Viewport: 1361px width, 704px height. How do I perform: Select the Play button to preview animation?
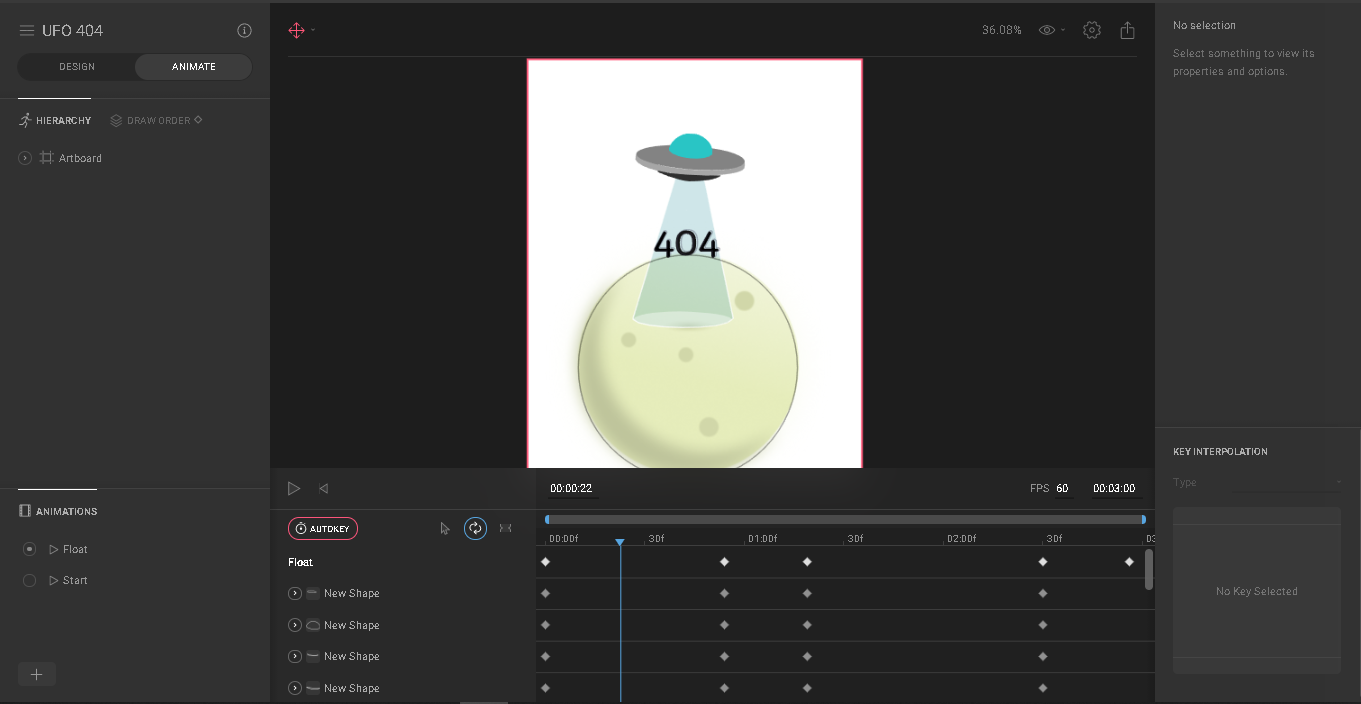click(x=294, y=488)
